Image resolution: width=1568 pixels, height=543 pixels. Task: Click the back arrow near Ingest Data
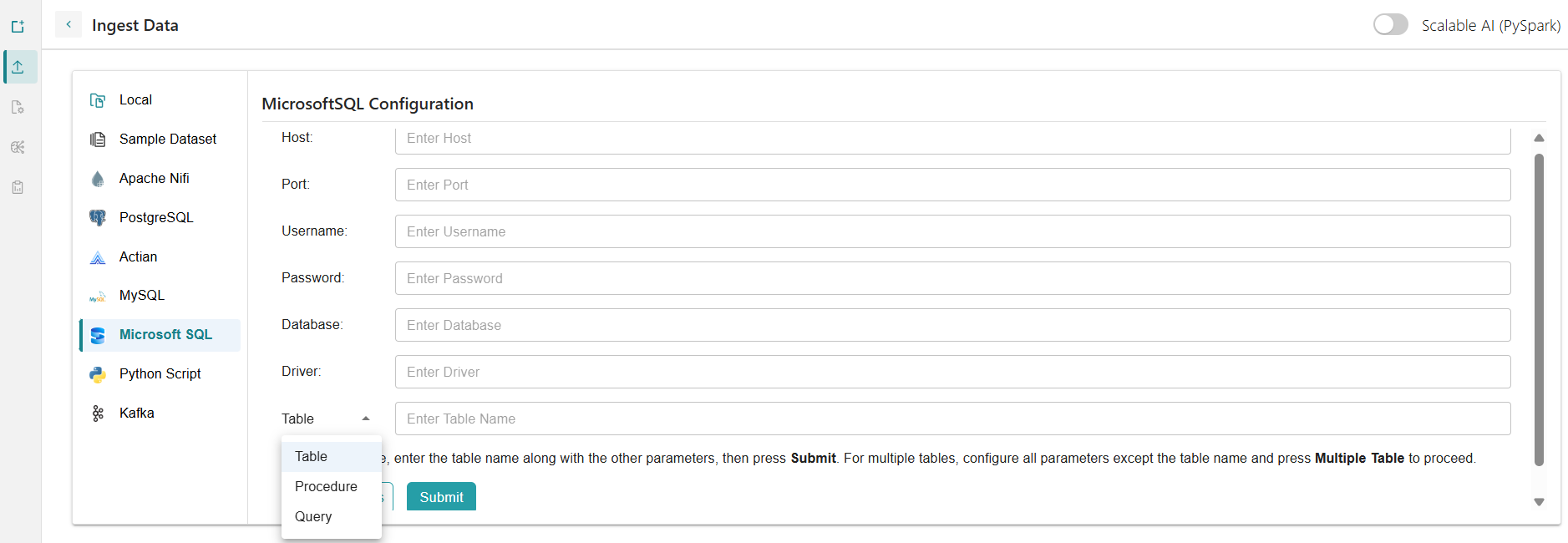pyautogui.click(x=68, y=24)
